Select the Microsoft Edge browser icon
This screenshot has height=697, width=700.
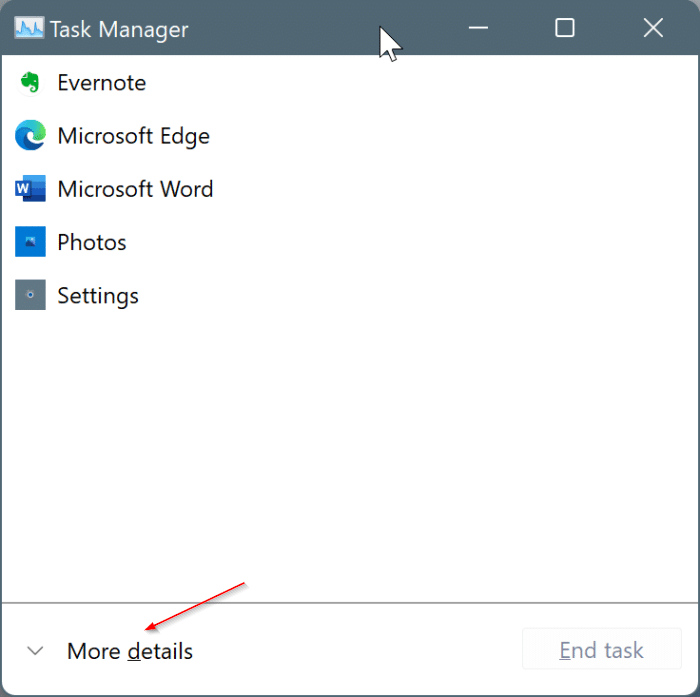tap(30, 135)
